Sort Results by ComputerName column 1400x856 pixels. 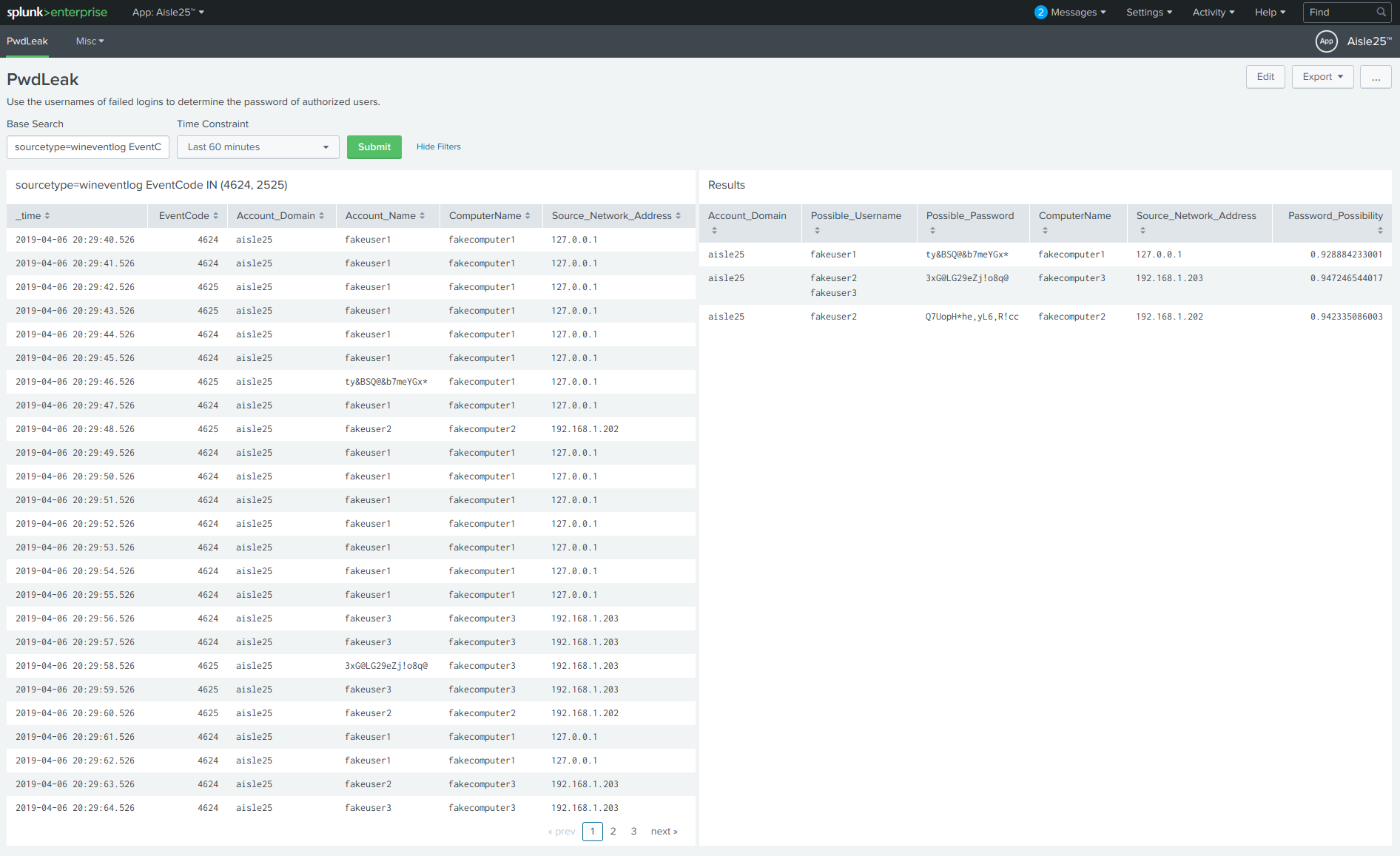[x=1074, y=223]
